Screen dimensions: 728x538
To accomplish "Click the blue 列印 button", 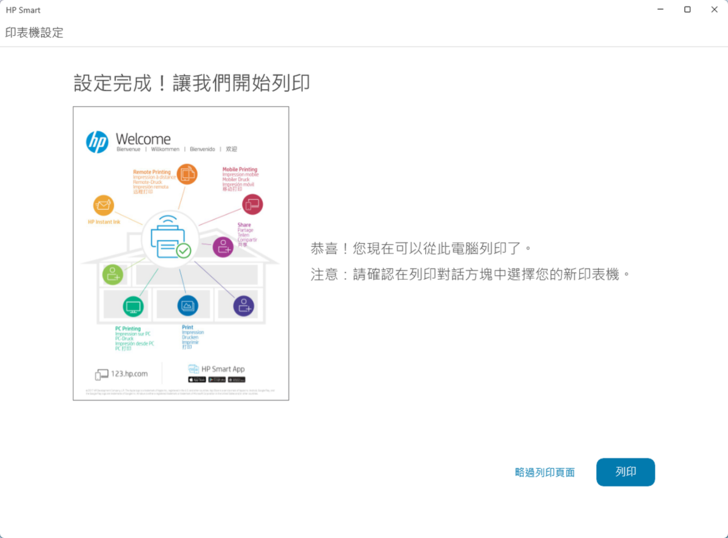I will pyautogui.click(x=625, y=472).
